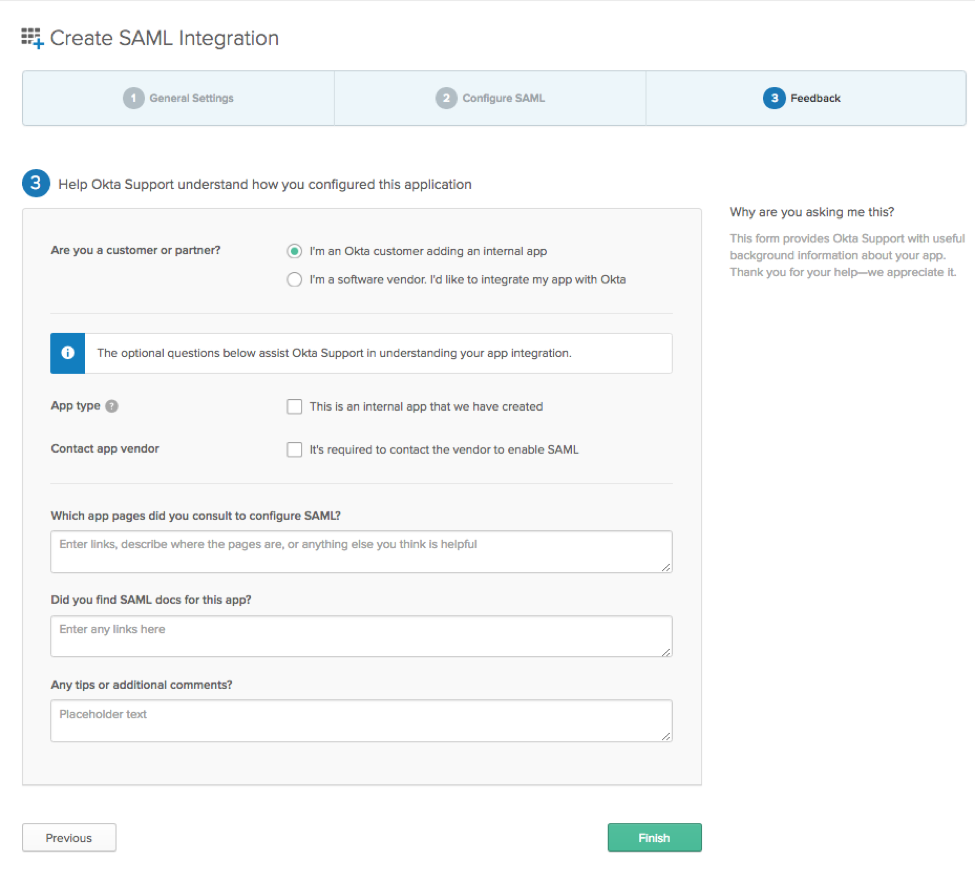Click resize handle of 'Which app pages' textarea
Screen dimensions: 975x881
[666, 567]
